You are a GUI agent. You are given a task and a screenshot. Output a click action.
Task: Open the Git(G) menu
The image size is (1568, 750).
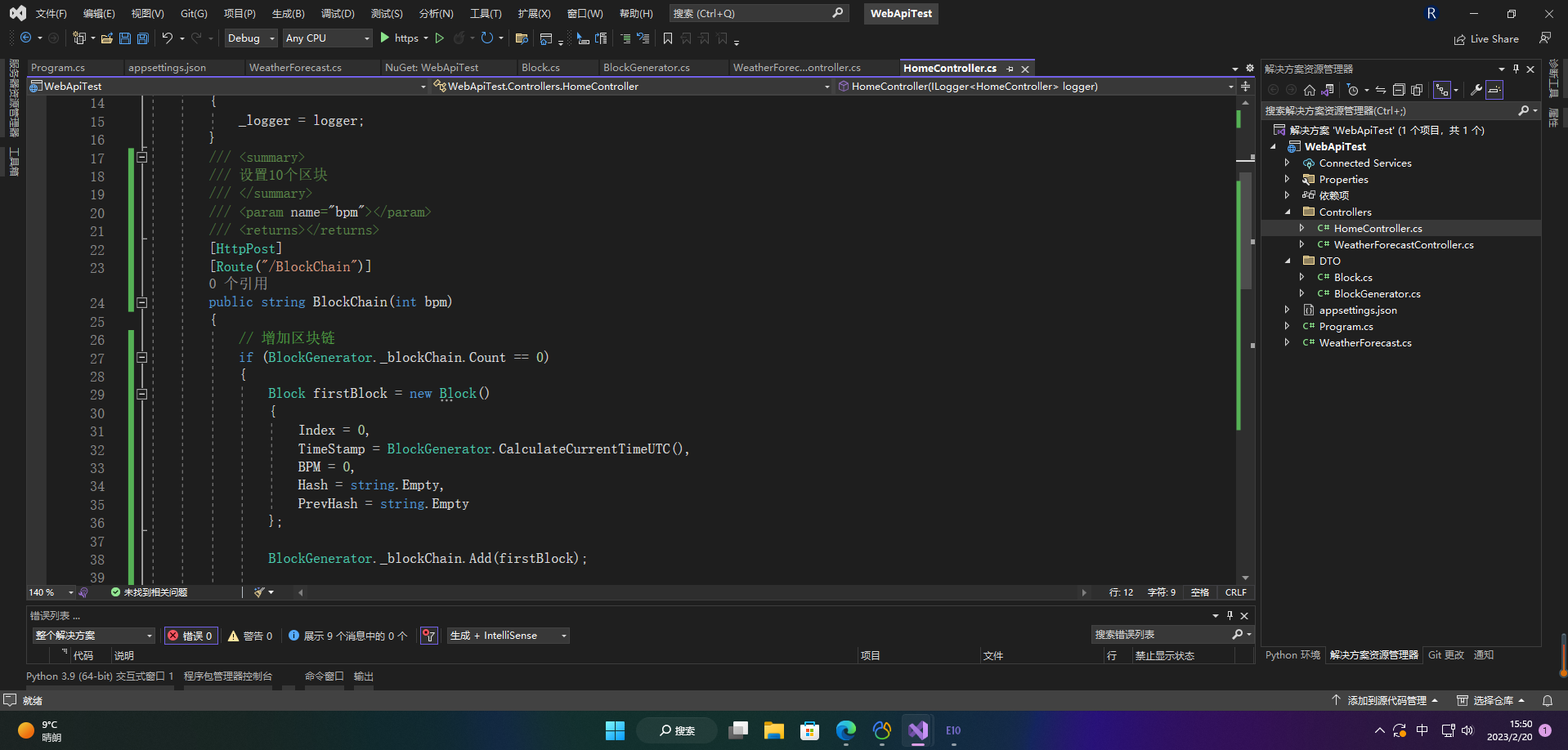[194, 14]
